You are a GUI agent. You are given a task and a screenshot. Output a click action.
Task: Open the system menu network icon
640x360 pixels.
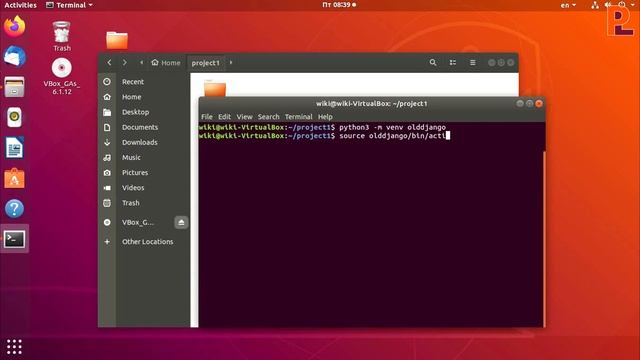point(595,5)
